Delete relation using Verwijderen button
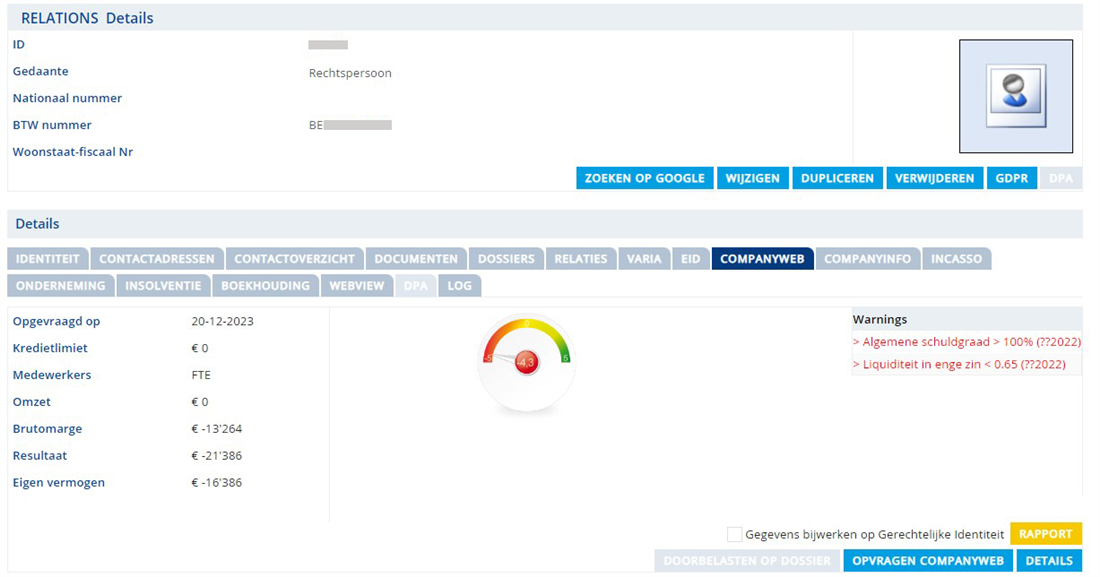The height and width of the screenshot is (577, 1100). click(x=934, y=178)
